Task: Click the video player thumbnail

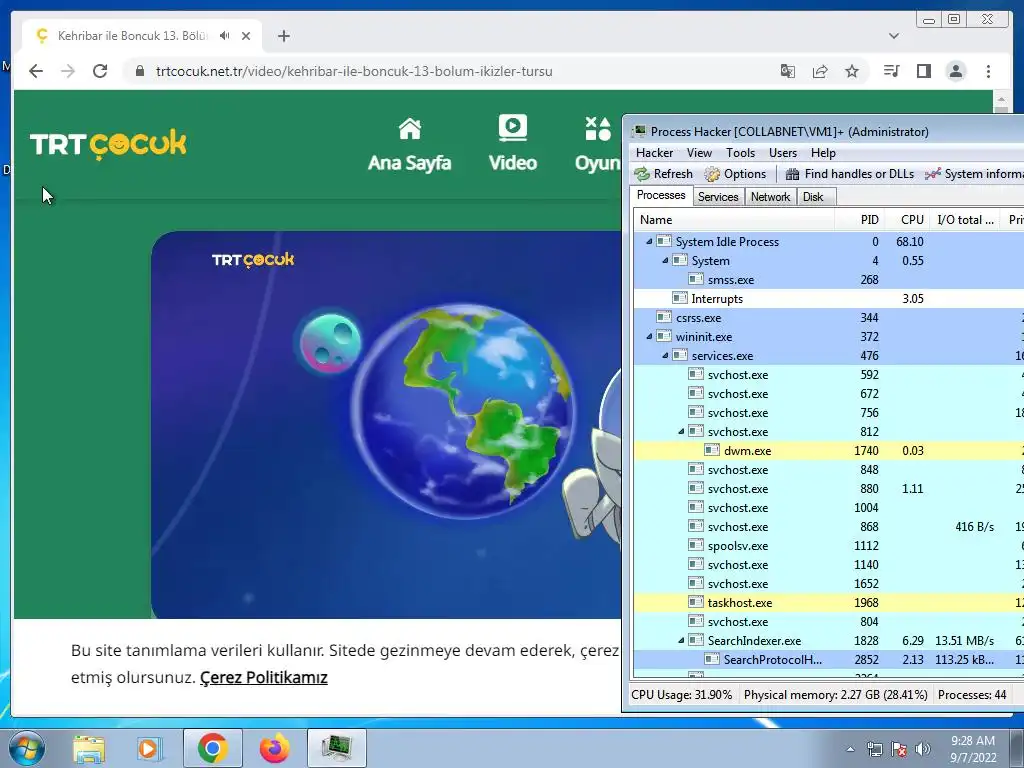Action: [x=386, y=424]
